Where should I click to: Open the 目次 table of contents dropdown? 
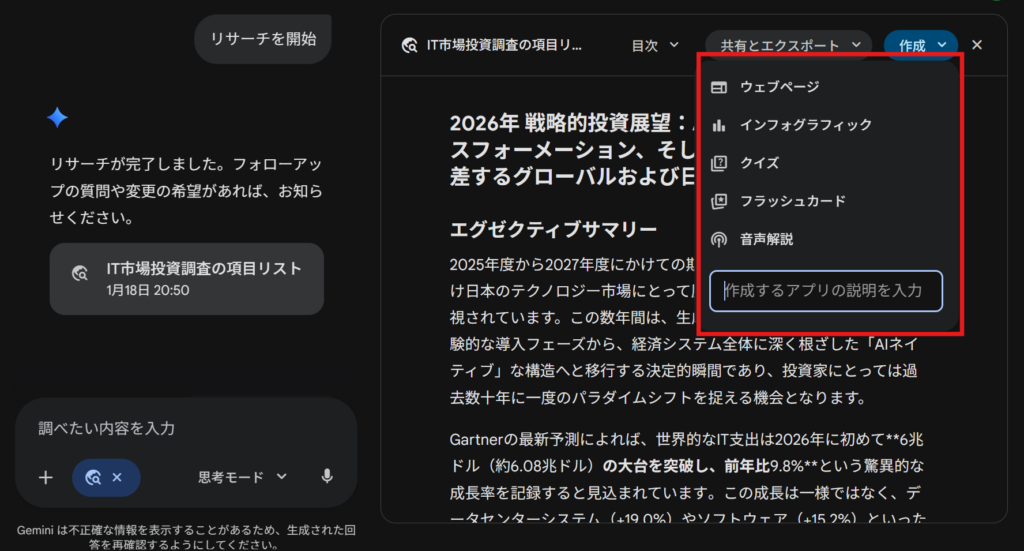(x=655, y=45)
